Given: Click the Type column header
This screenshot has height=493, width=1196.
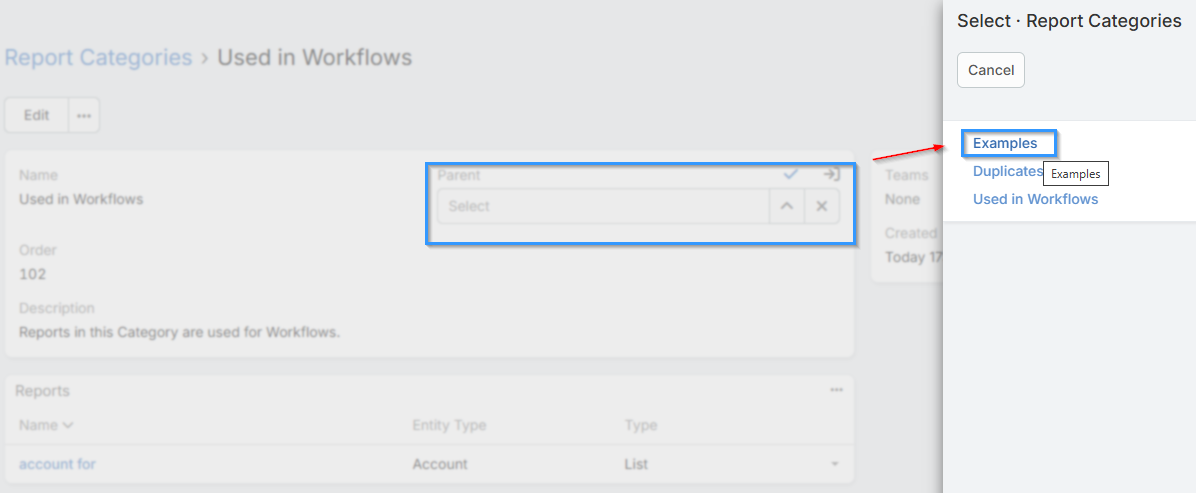Looking at the screenshot, I should click(x=641, y=425).
